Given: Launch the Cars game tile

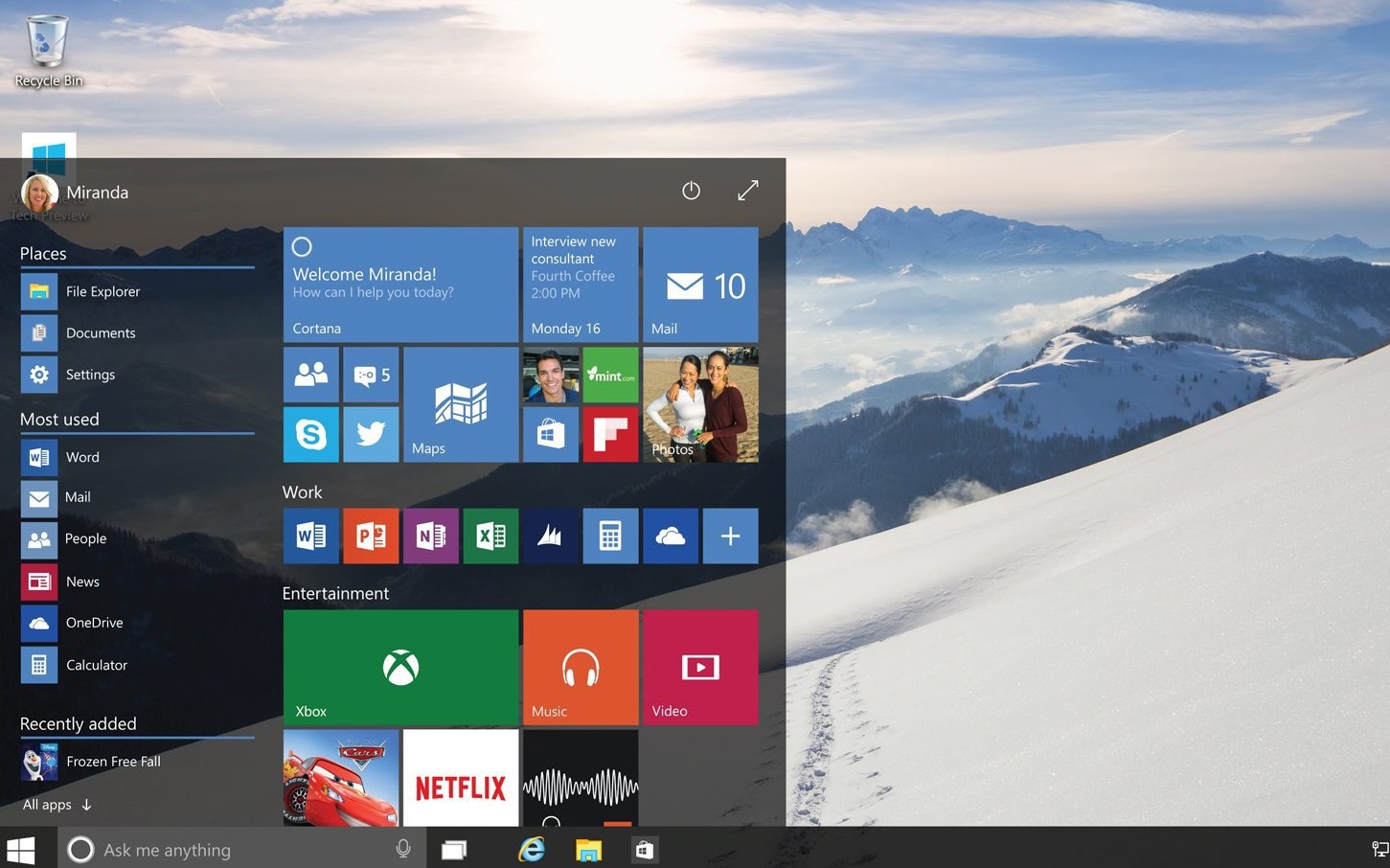Looking at the screenshot, I should tap(341, 778).
